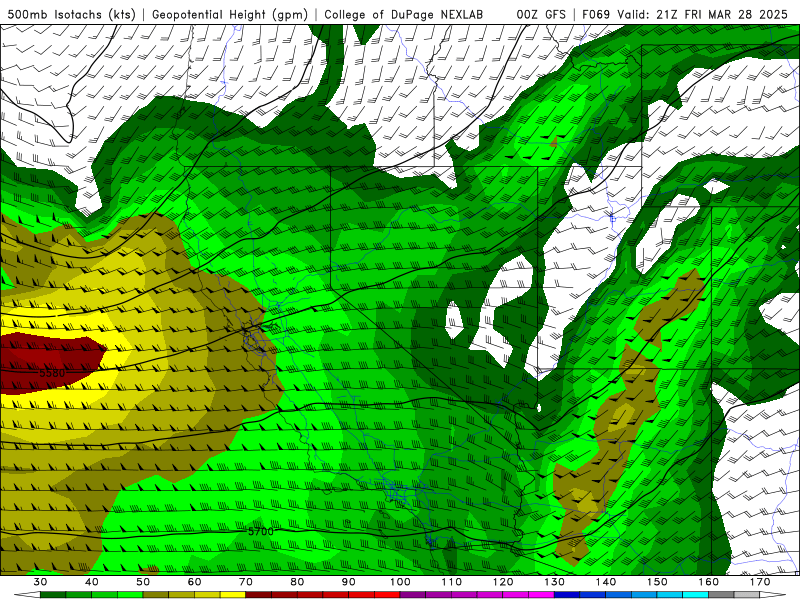
Task: Click the legend value '90'
Action: [x=348, y=582]
